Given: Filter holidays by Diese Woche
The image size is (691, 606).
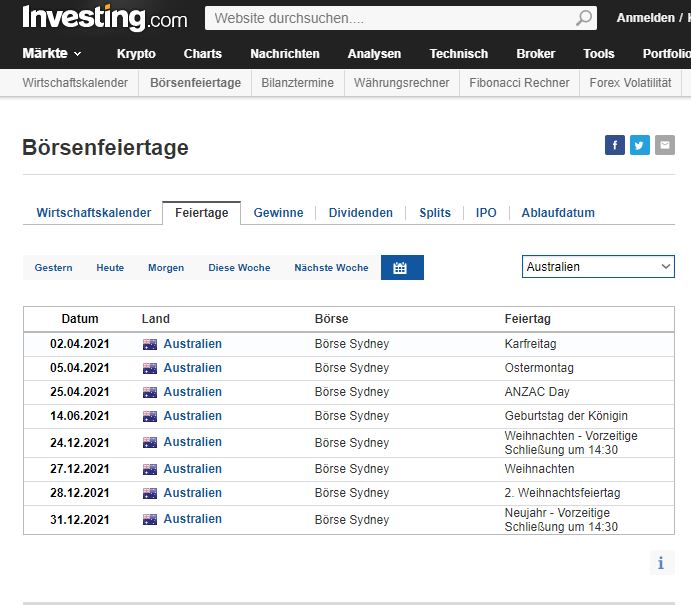Looking at the screenshot, I should 239,268.
